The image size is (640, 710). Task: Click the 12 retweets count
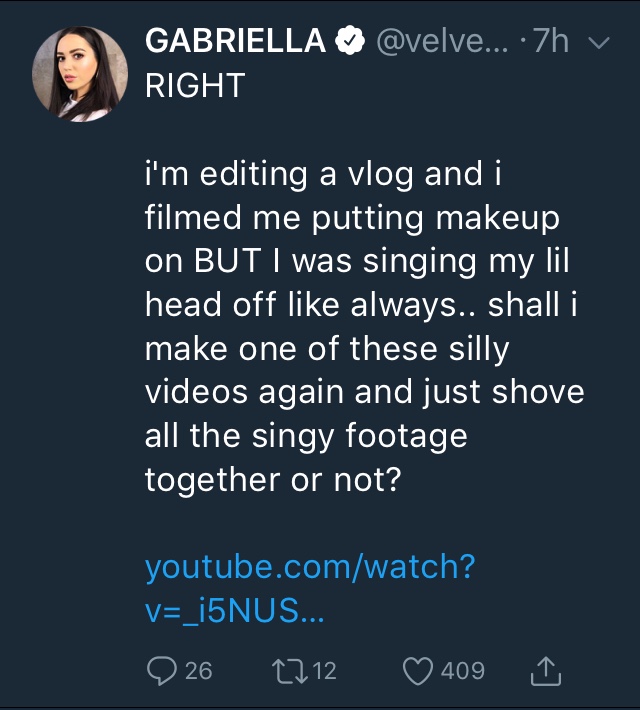point(325,670)
